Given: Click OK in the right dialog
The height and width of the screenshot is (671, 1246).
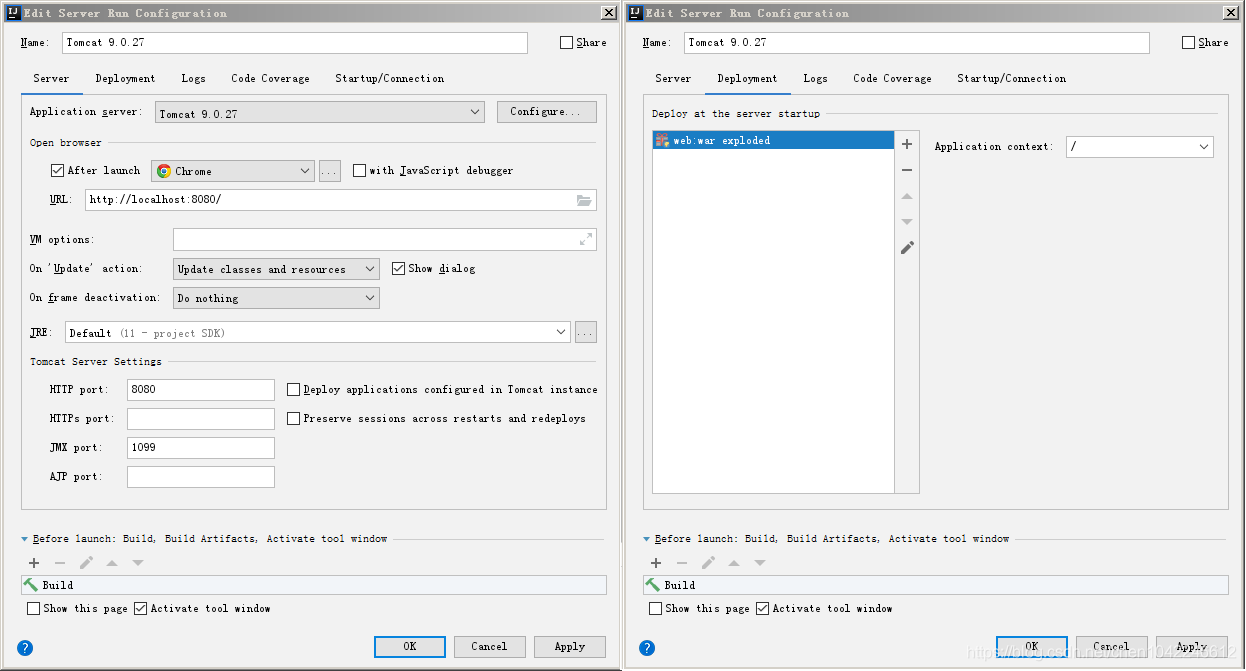Looking at the screenshot, I should click(x=1032, y=647).
